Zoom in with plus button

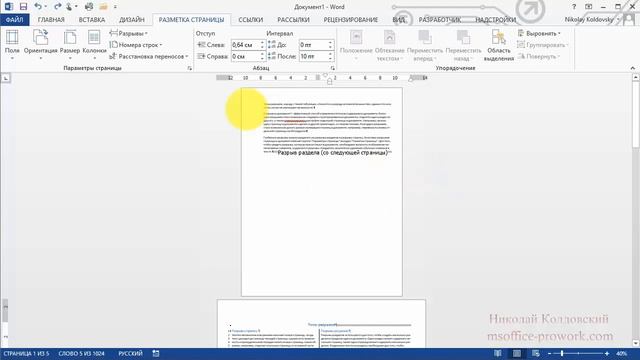coord(607,353)
